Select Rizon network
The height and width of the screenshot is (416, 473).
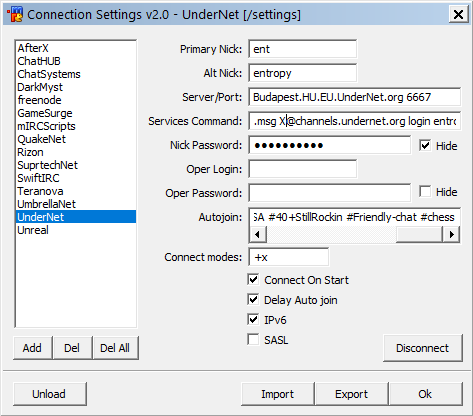(76, 152)
